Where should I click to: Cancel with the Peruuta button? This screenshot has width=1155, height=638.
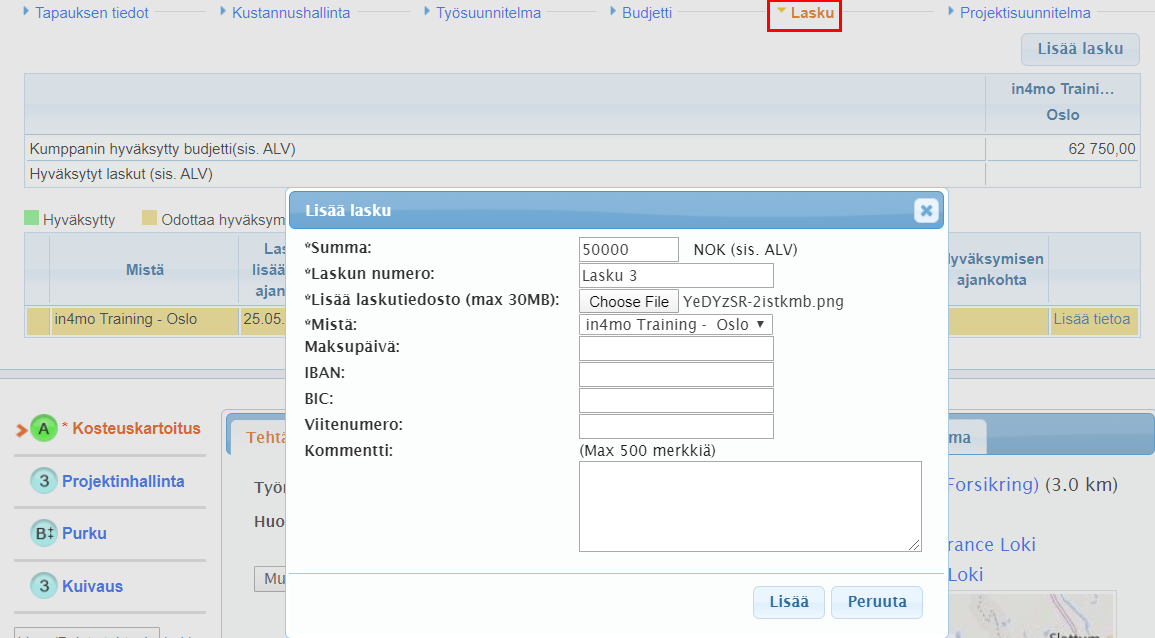876,602
